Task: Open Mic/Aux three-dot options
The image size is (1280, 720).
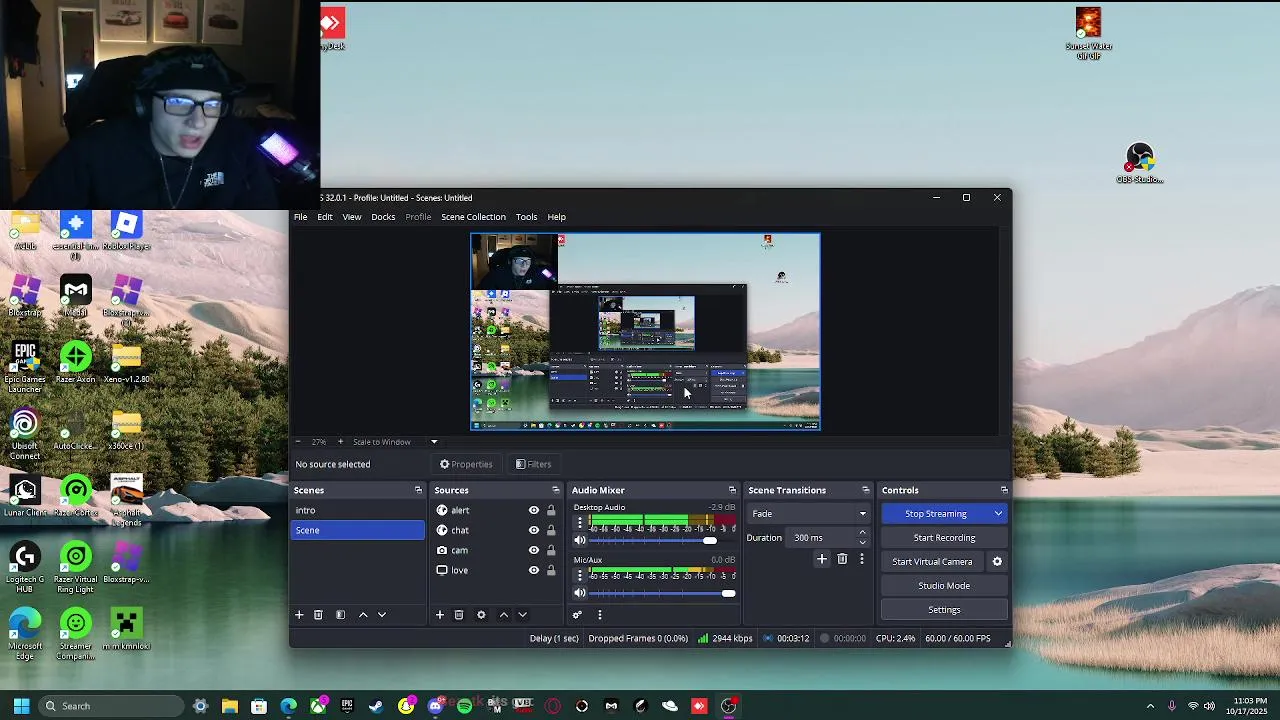Action: coord(579,575)
